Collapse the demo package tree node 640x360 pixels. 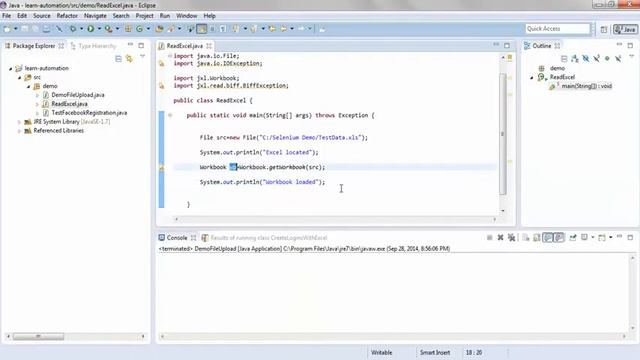(29, 87)
